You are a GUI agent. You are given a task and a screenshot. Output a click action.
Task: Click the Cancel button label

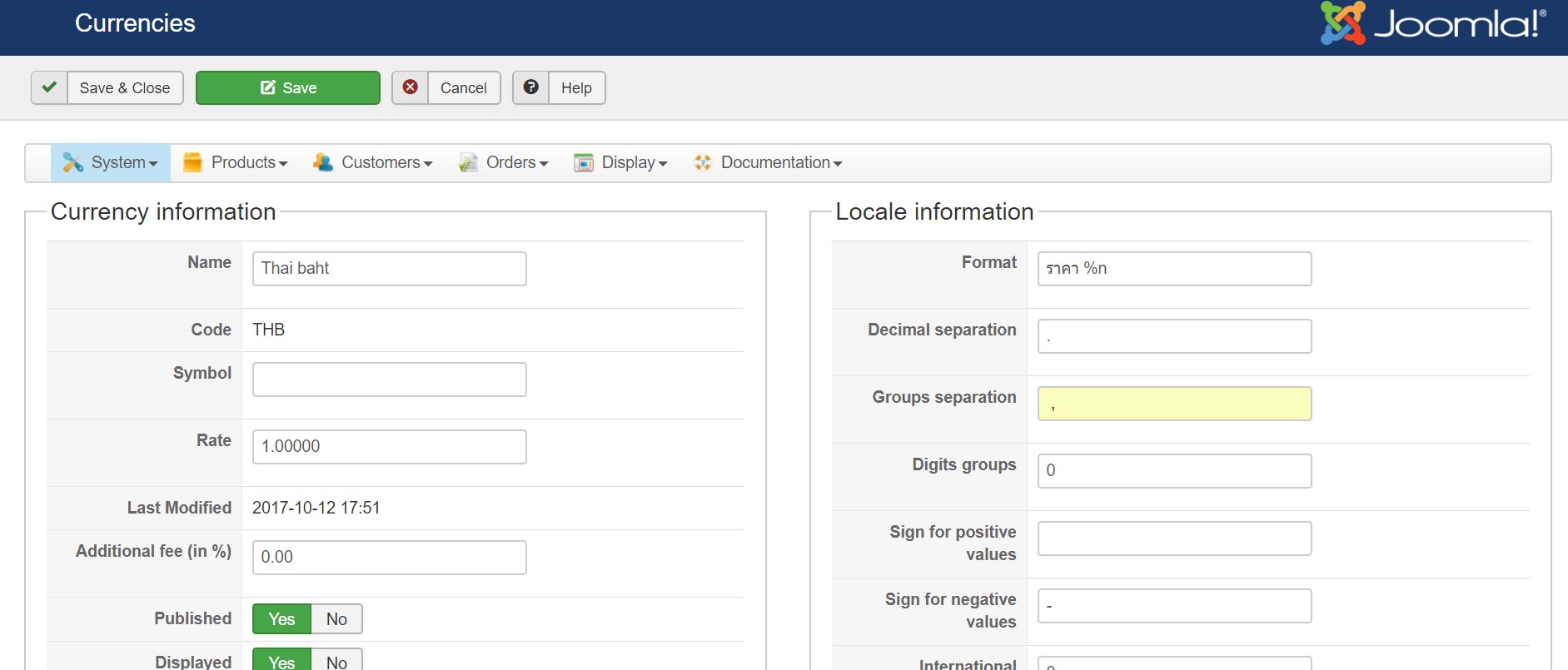point(463,88)
